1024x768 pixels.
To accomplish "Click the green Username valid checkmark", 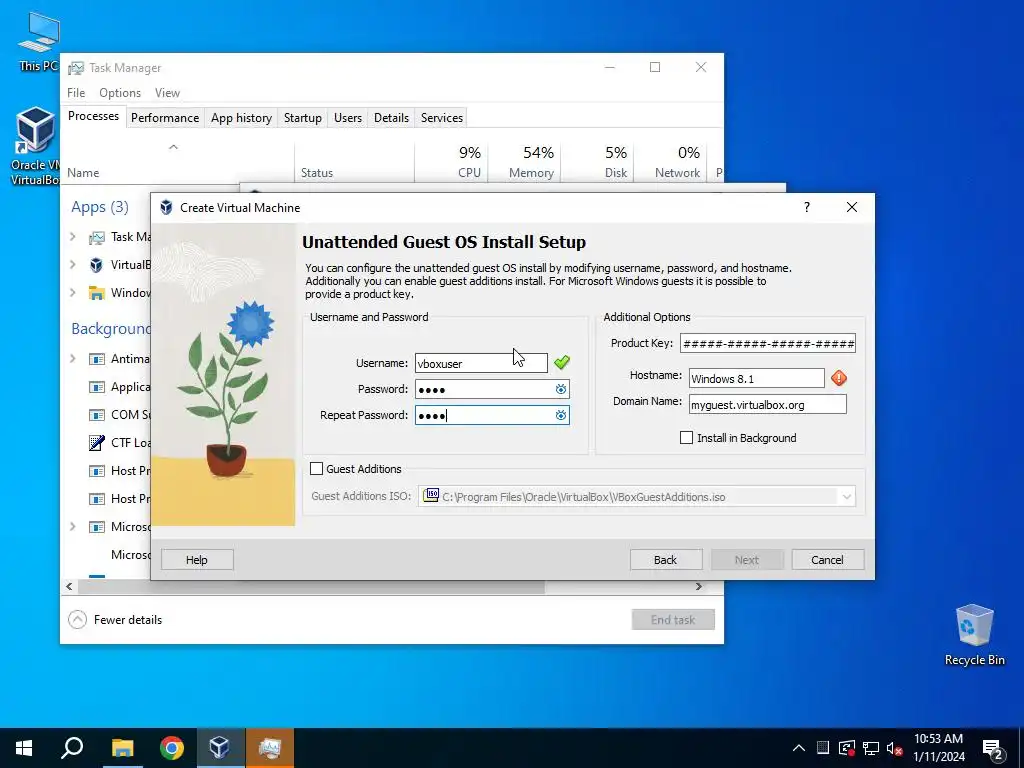I will coord(562,362).
